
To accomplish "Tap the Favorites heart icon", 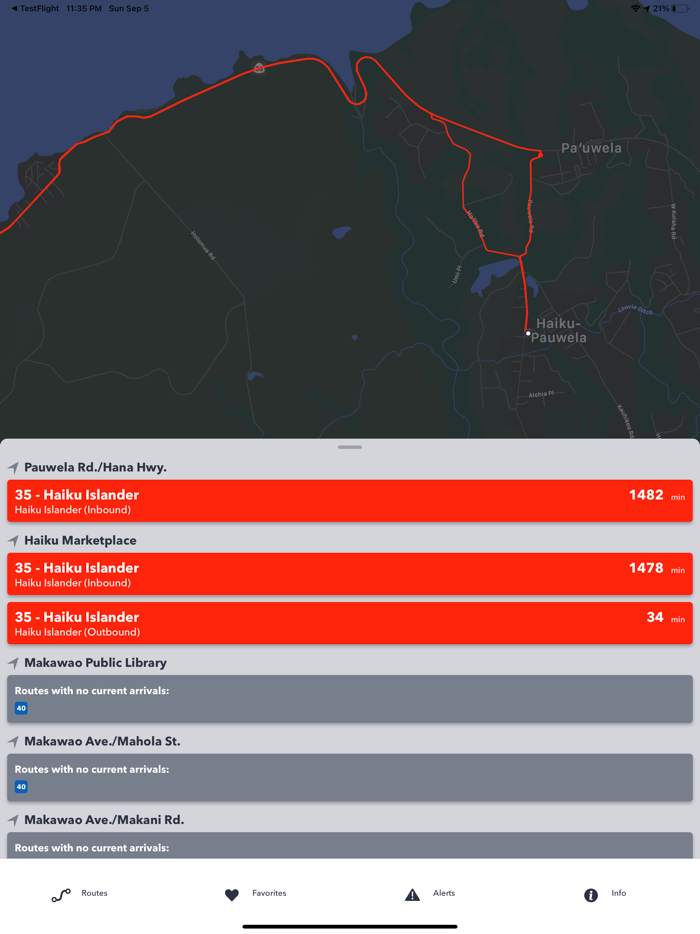I will [232, 895].
